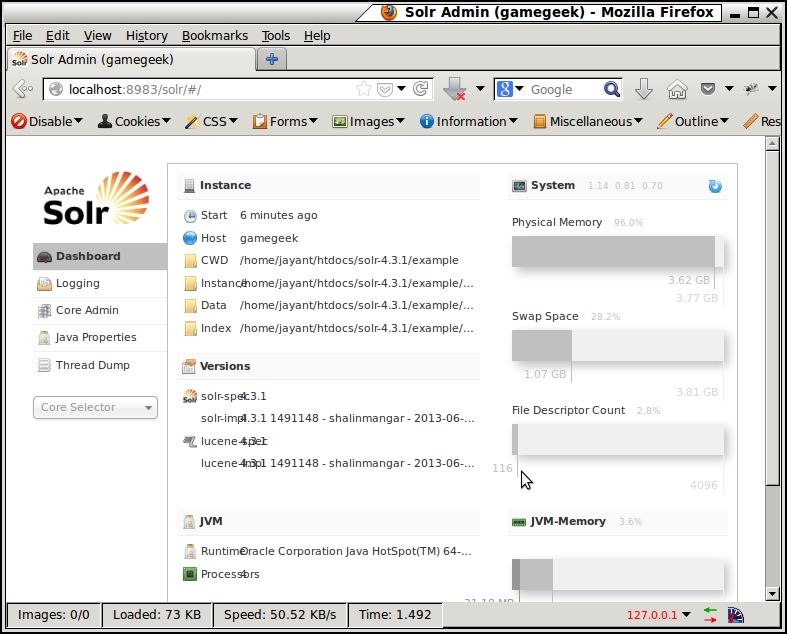
Task: Open the Forms toolbar dropdown
Action: (285, 121)
